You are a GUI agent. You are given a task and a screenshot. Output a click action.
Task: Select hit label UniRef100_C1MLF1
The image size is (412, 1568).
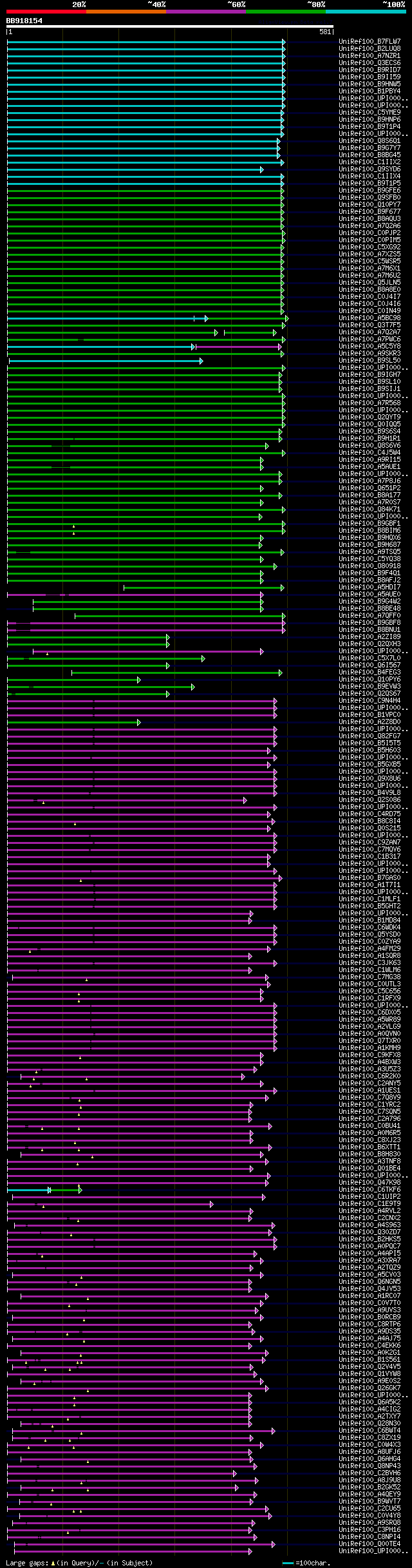click(370, 899)
